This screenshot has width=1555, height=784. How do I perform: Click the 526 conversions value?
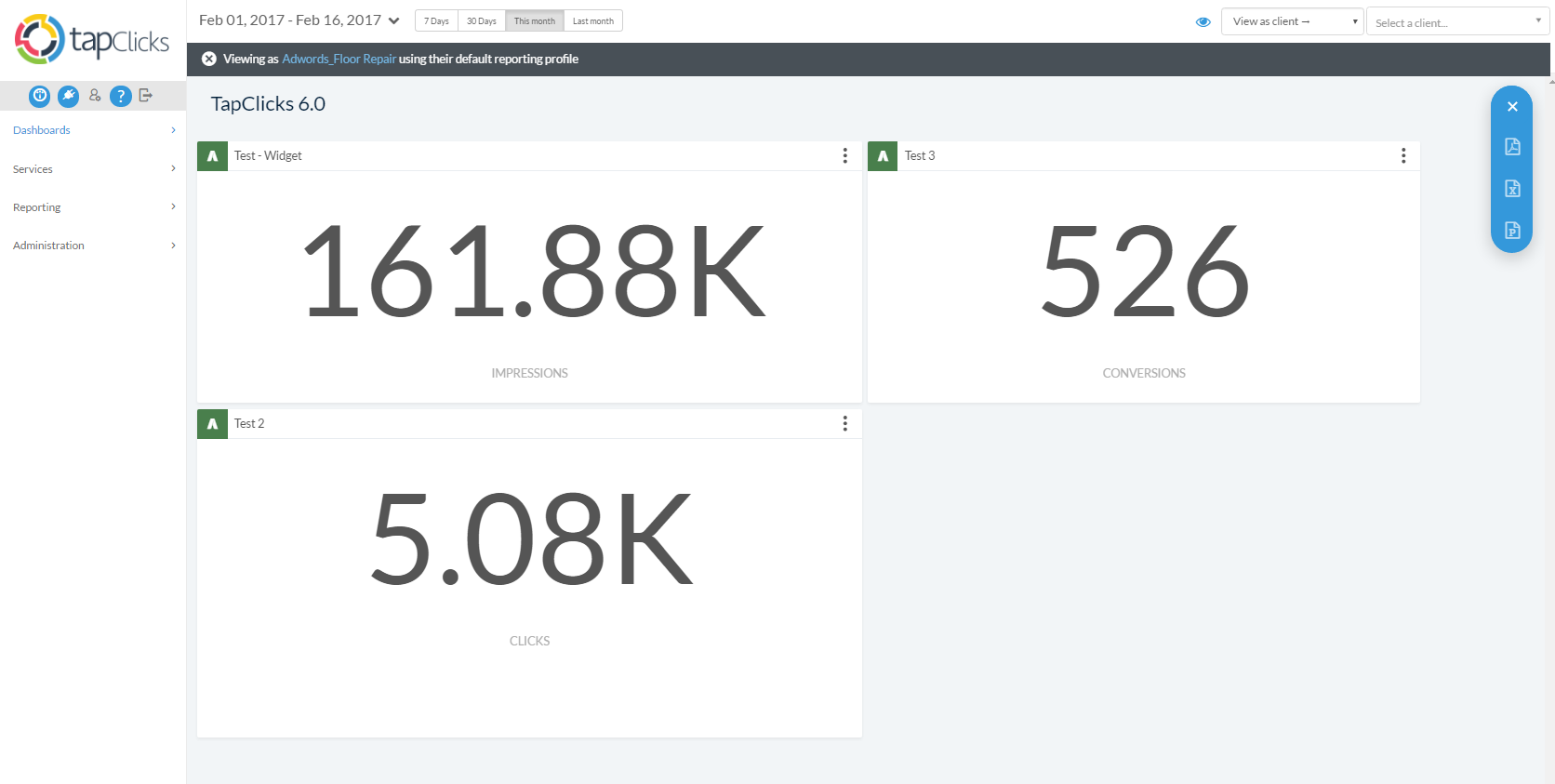pyautogui.click(x=1145, y=272)
